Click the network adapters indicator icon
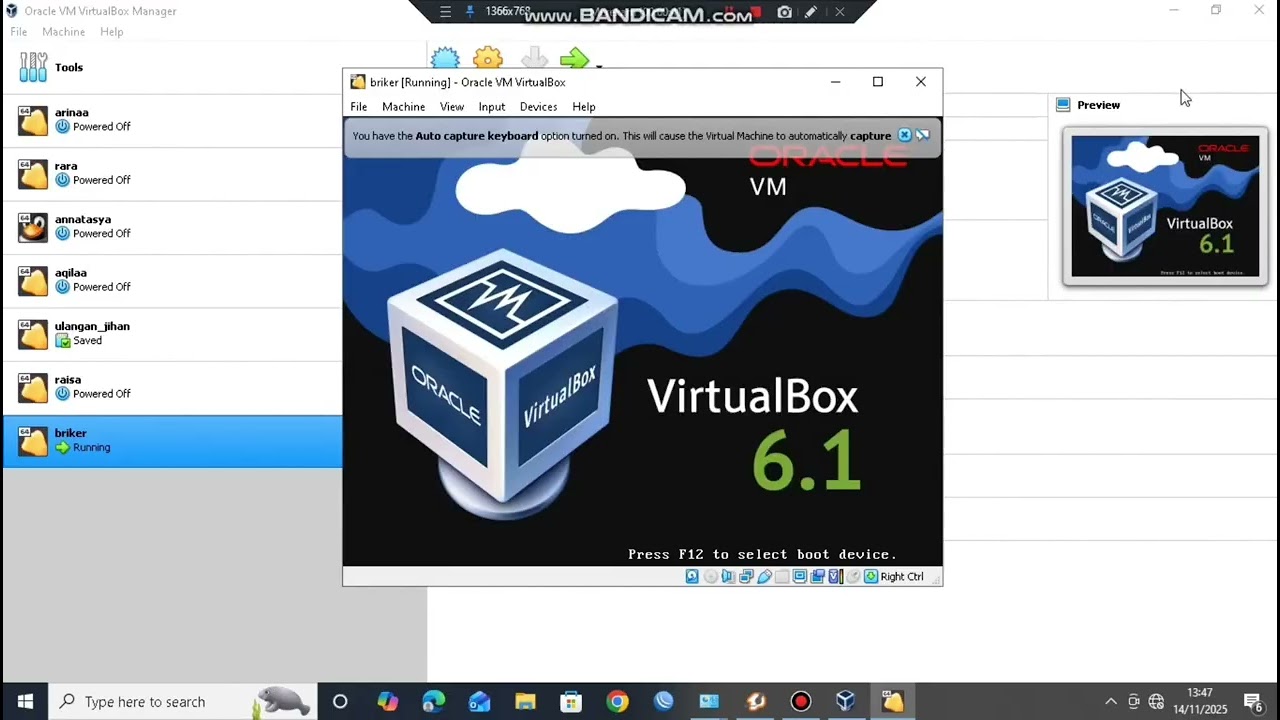Viewport: 1280px width, 720px height. tap(747, 576)
